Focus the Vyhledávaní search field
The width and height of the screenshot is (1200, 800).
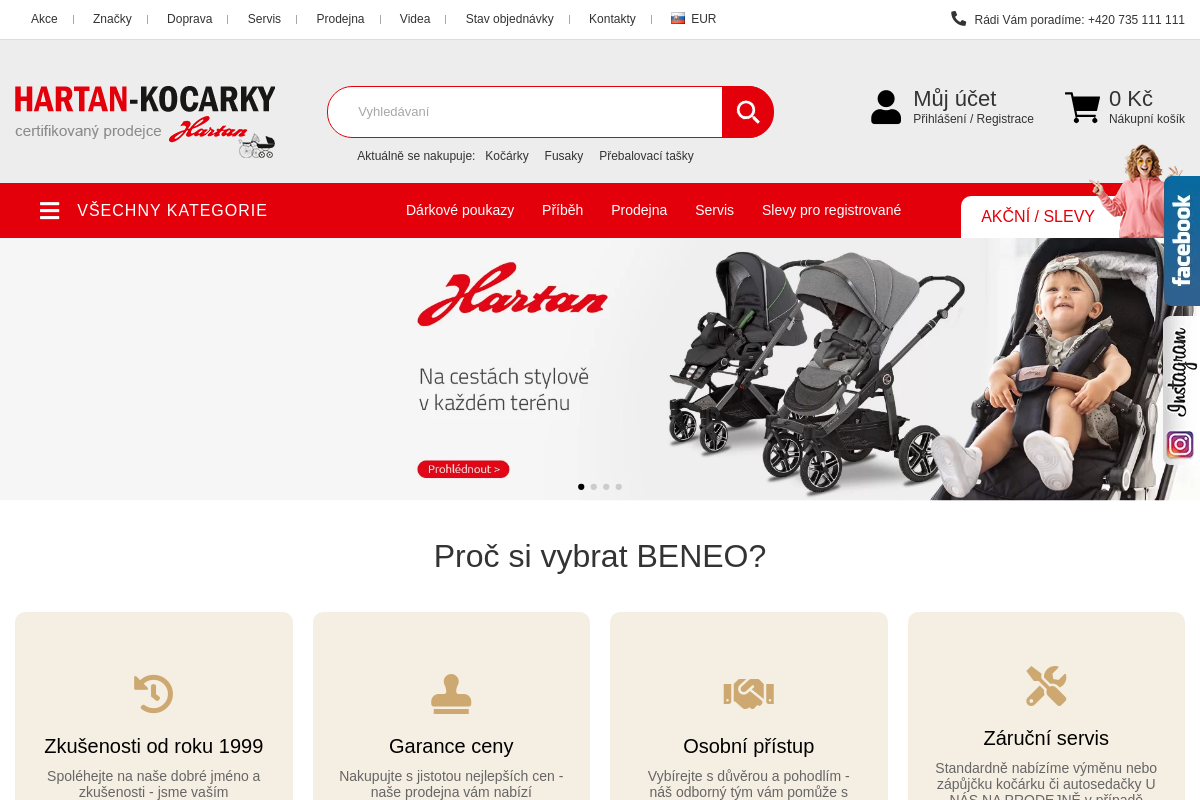pos(525,112)
